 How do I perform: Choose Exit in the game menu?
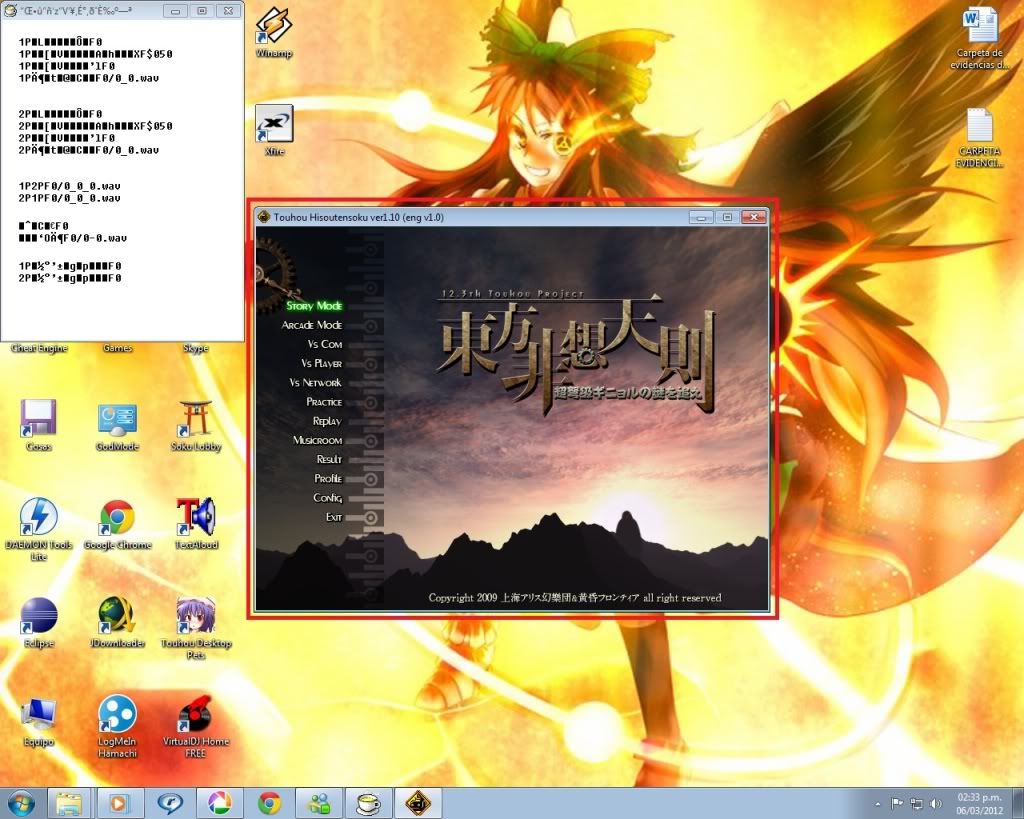tap(334, 517)
